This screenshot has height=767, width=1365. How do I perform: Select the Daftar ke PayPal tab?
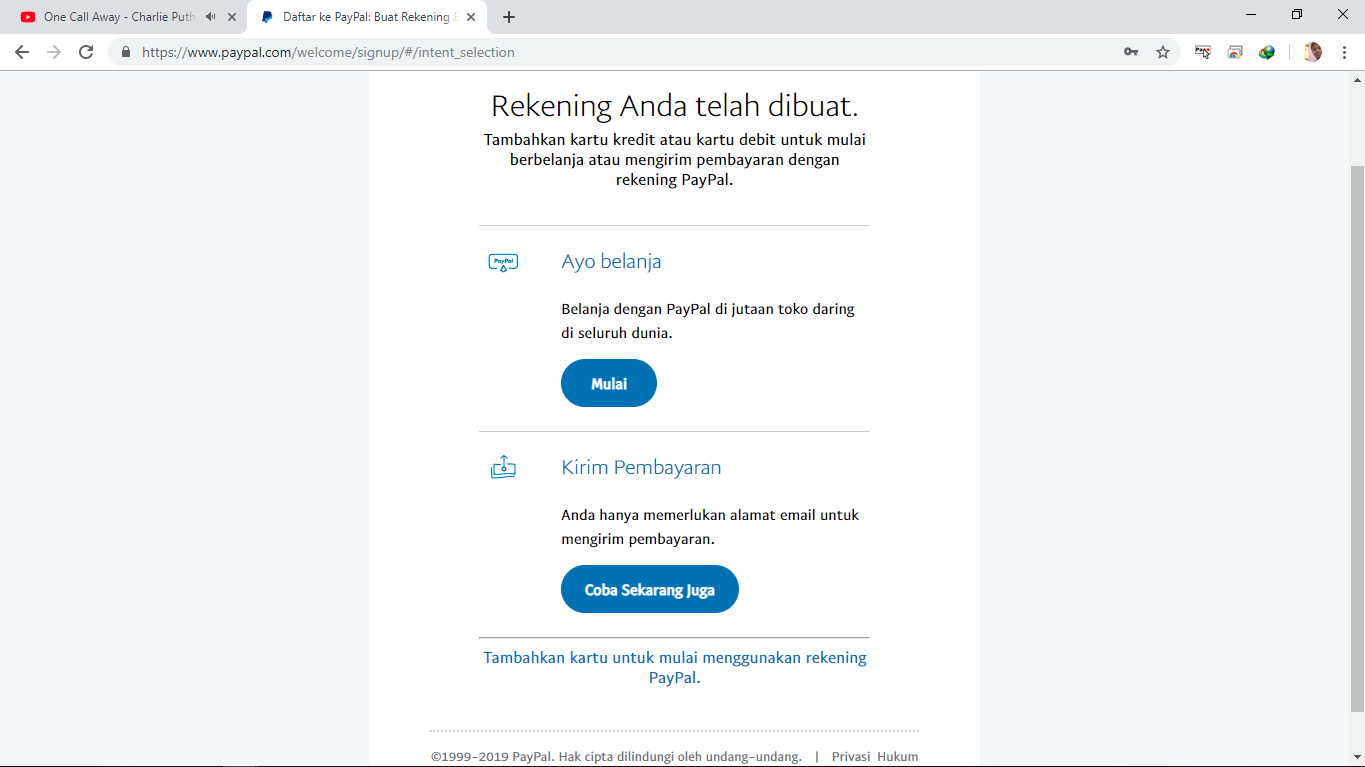pos(366,17)
